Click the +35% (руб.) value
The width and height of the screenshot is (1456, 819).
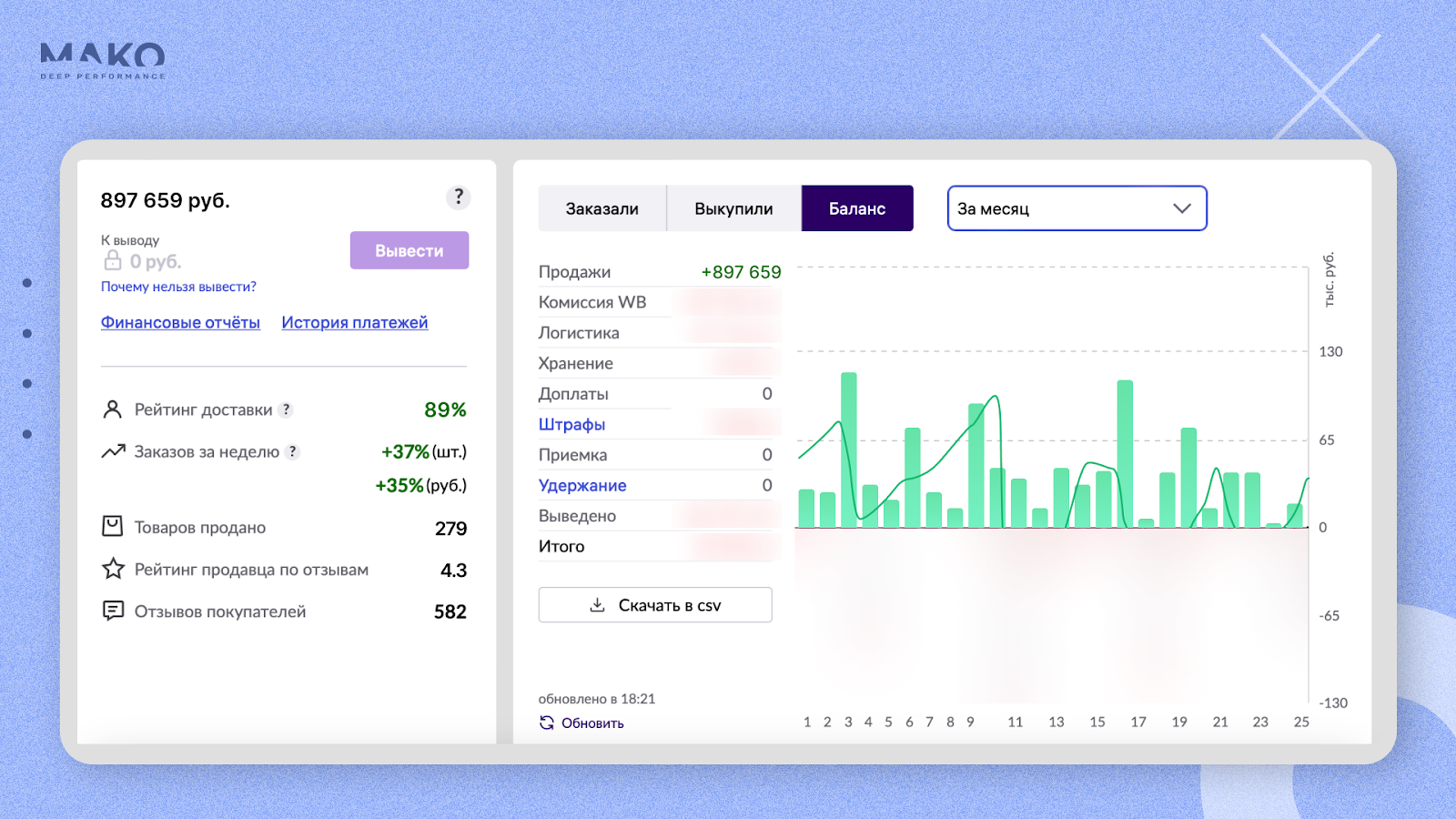point(420,485)
